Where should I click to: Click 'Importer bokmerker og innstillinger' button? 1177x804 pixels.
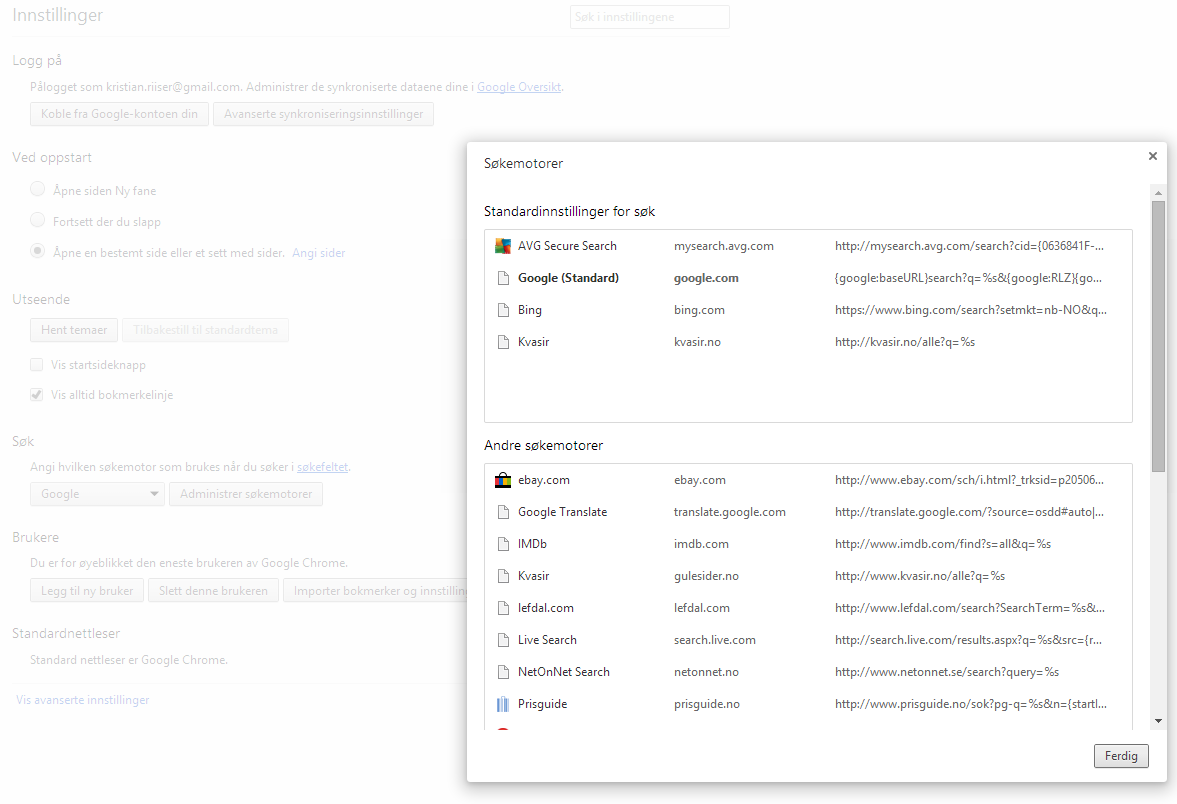[x=375, y=591]
